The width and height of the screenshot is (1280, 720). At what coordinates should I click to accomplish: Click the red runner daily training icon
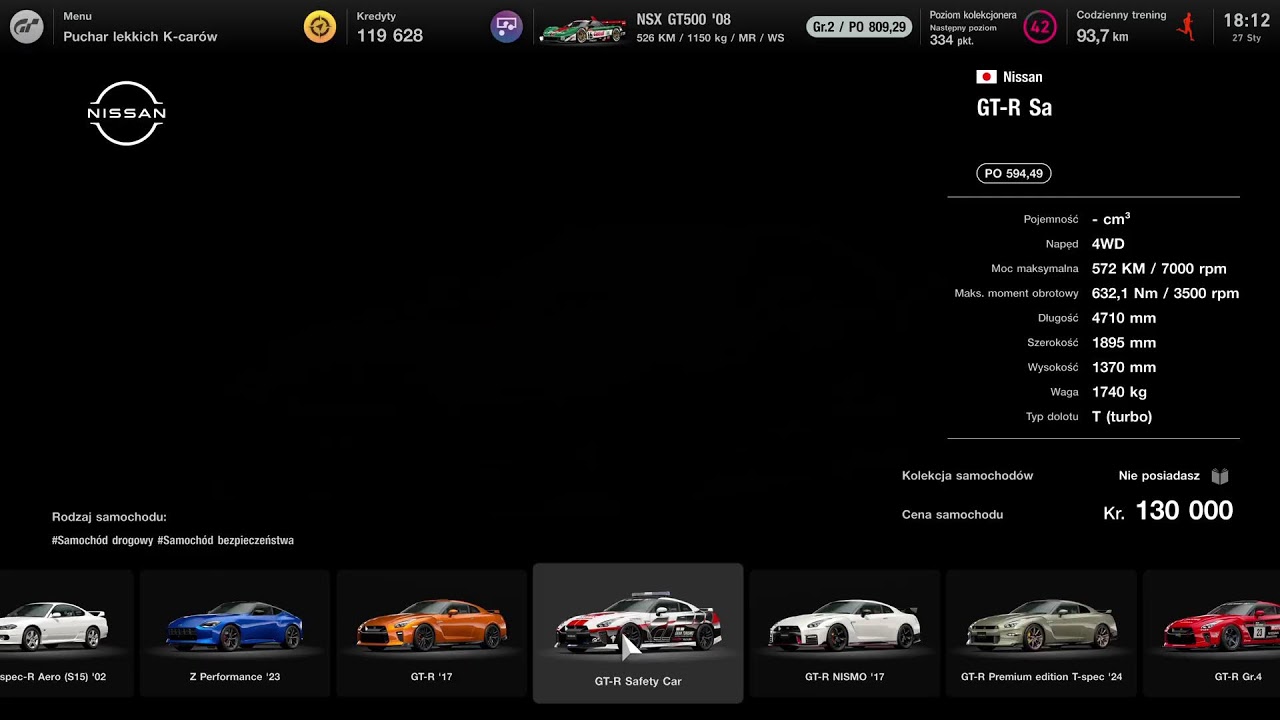[1187, 27]
